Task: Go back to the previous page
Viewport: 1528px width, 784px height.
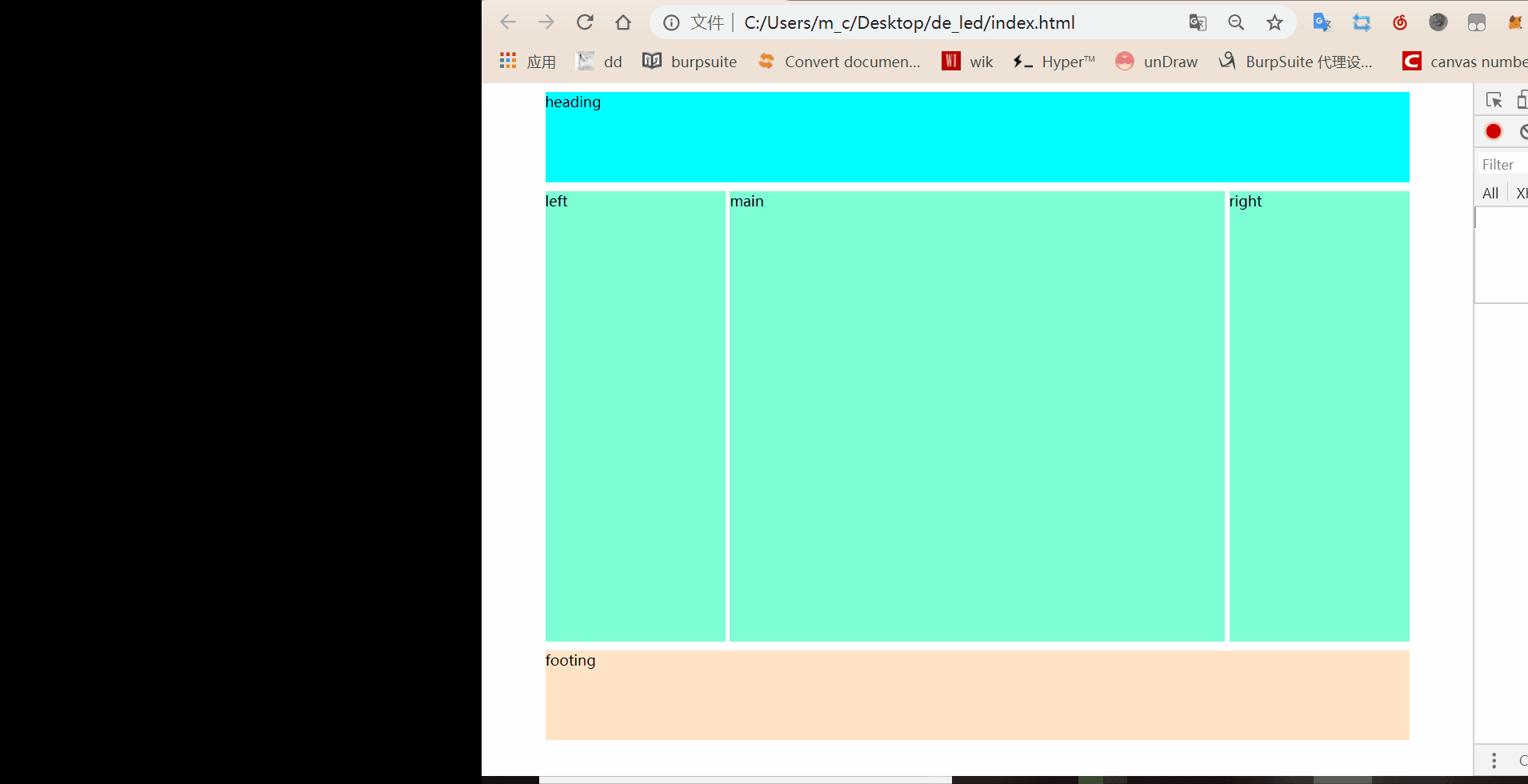Action: coord(508,22)
